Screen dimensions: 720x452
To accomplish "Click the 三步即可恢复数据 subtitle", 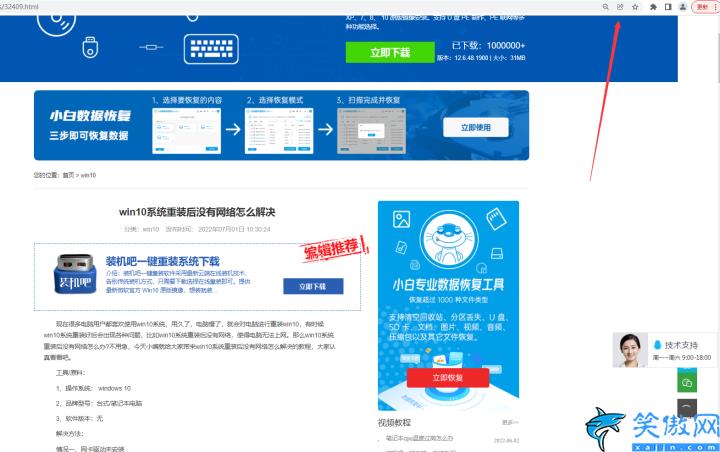I will pyautogui.click(x=89, y=136).
